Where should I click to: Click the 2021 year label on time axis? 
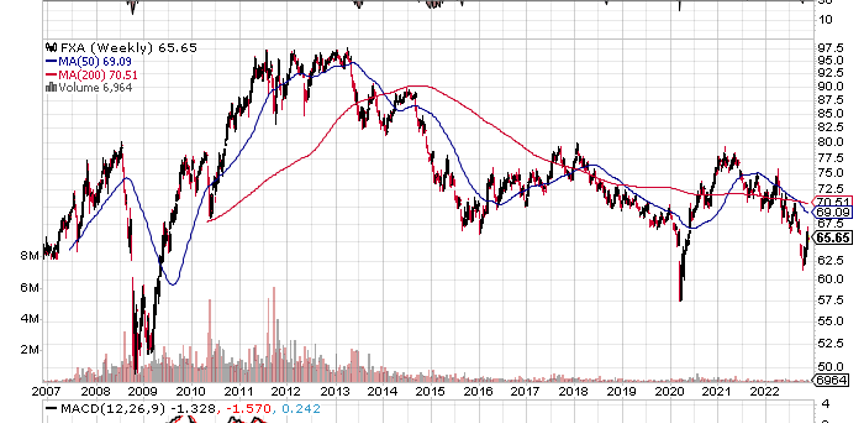(x=717, y=391)
